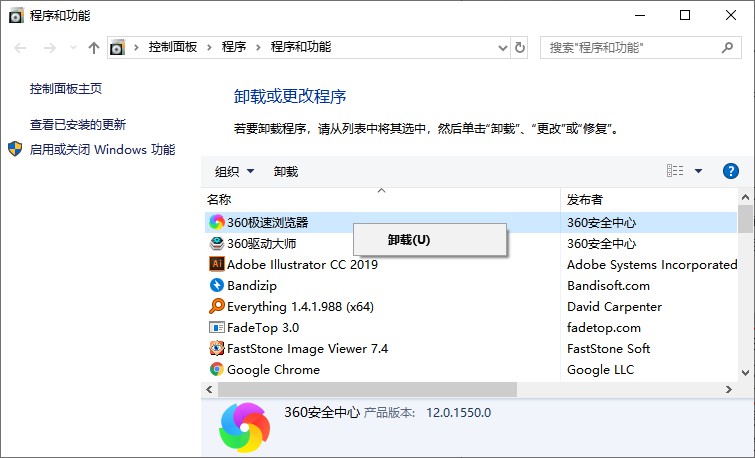
Task: Minimize the 程序和功能 window
Action: pyautogui.click(x=640, y=15)
